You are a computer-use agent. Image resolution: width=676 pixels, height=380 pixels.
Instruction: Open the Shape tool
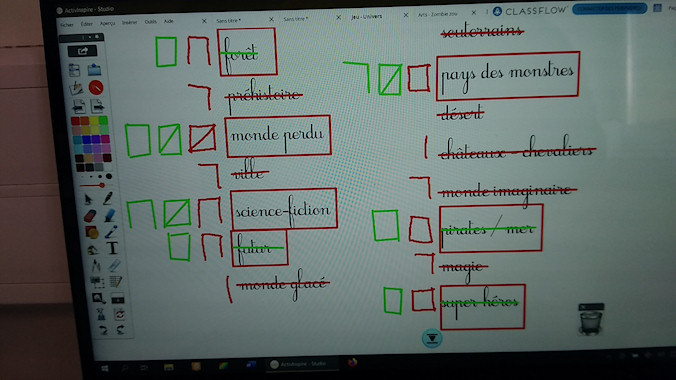point(91,232)
